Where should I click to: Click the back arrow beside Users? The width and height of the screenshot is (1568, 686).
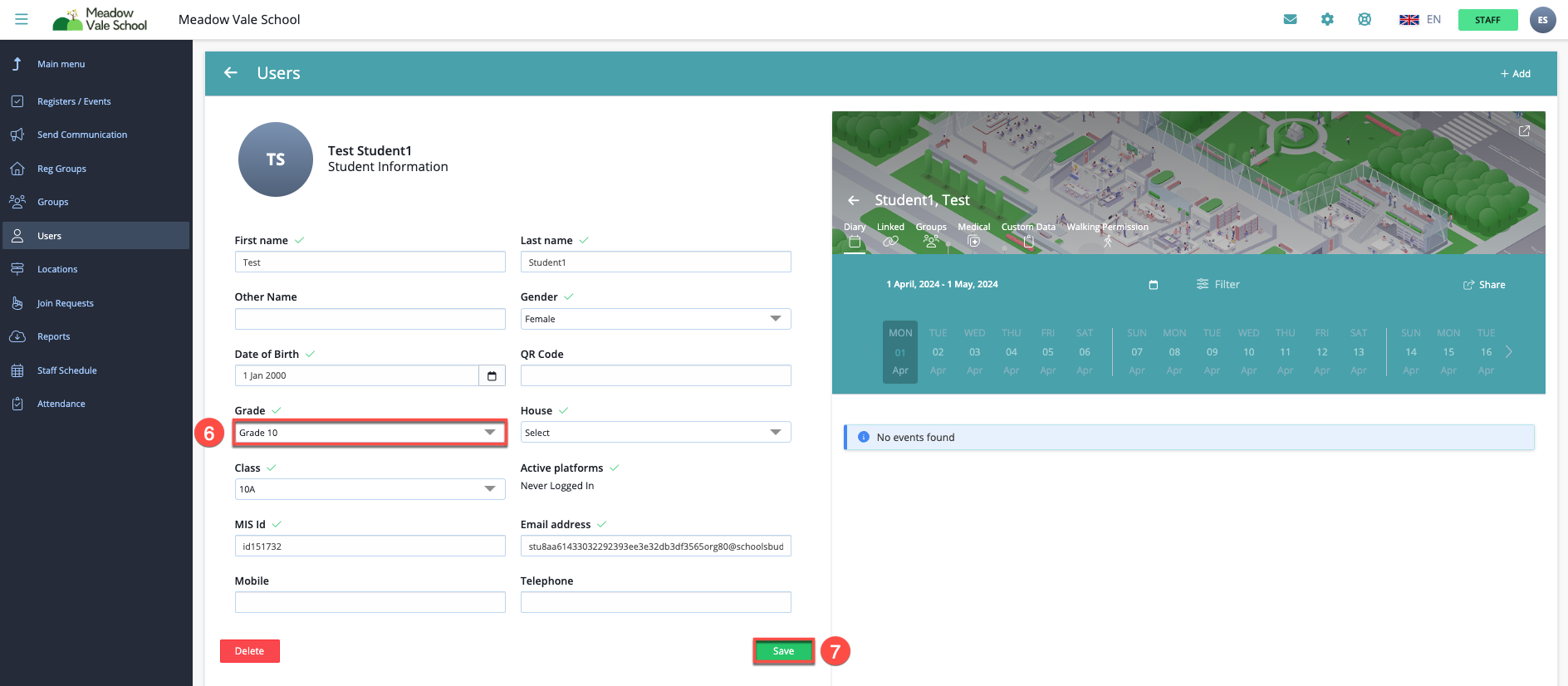click(x=231, y=73)
